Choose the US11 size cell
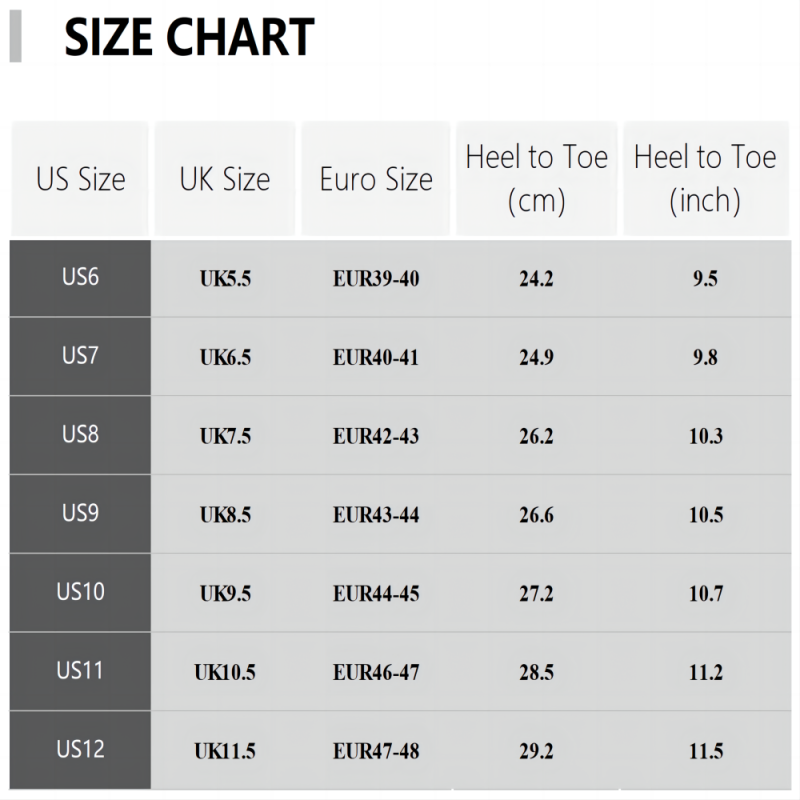The image size is (800, 800). click(81, 671)
